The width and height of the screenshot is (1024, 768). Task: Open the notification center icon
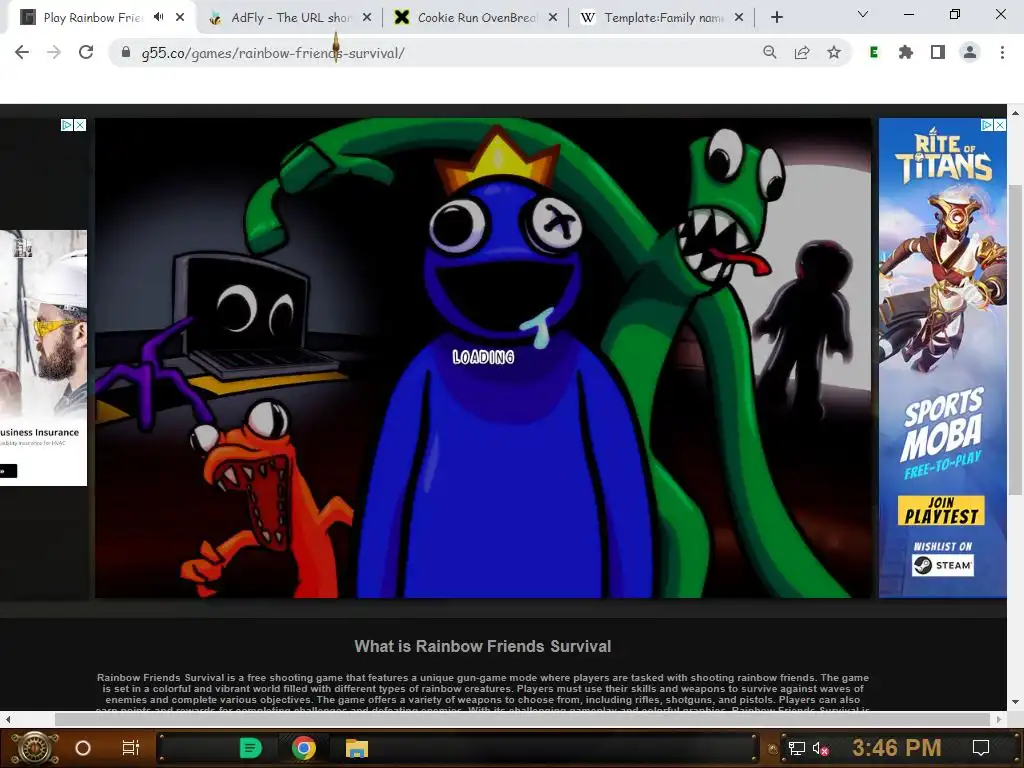coord(981,748)
